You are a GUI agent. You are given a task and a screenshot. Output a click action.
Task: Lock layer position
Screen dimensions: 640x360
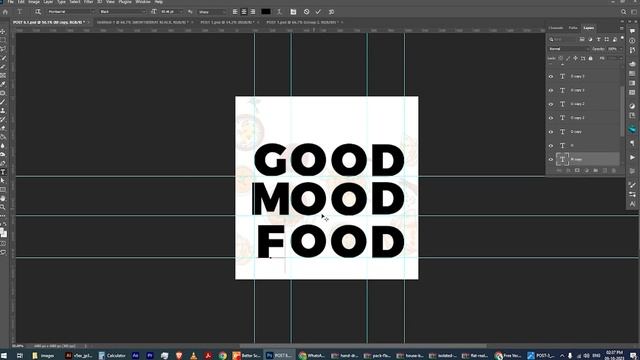[x=576, y=58]
